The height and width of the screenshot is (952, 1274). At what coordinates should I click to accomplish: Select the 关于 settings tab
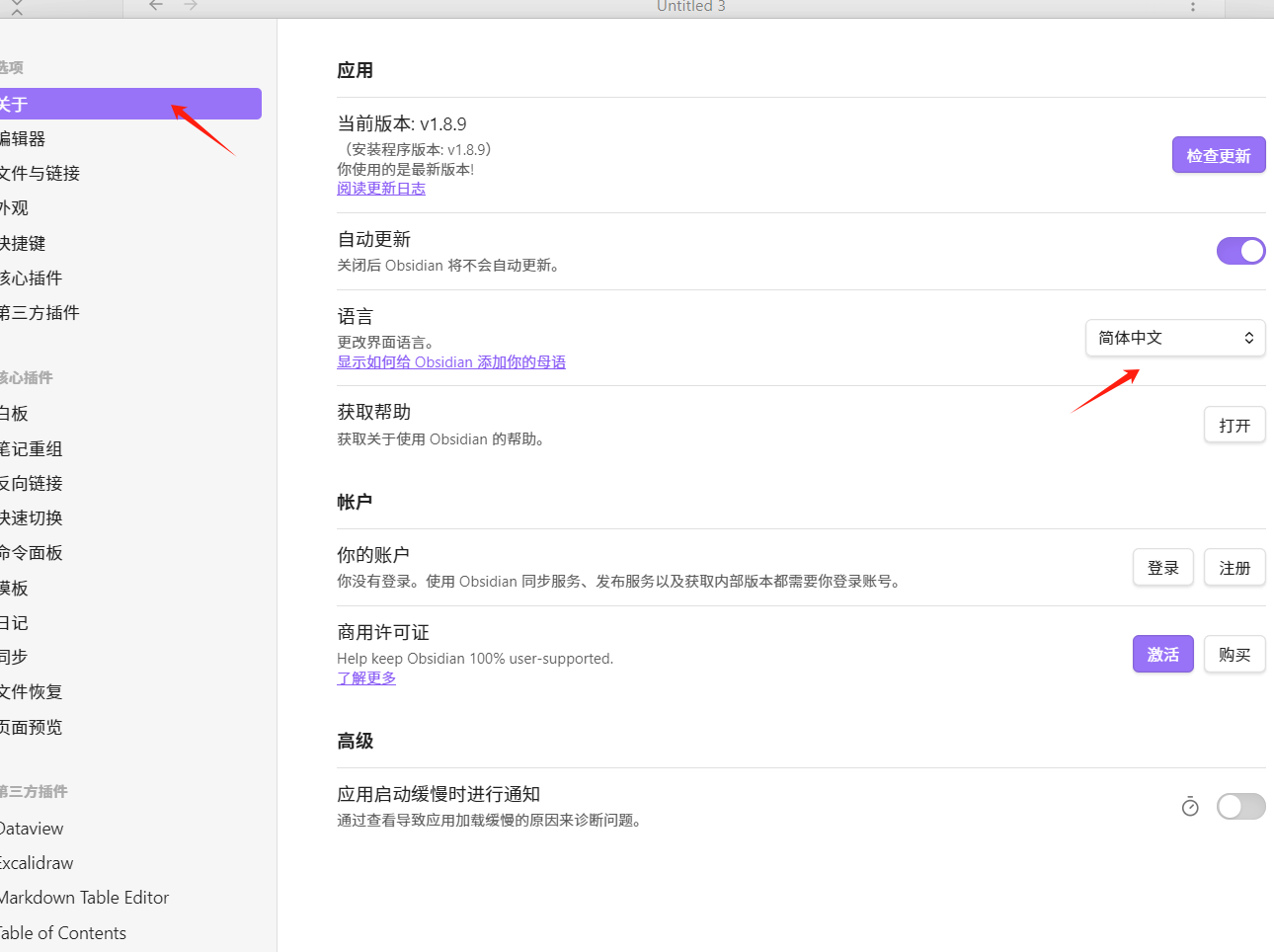pyautogui.click(x=130, y=104)
